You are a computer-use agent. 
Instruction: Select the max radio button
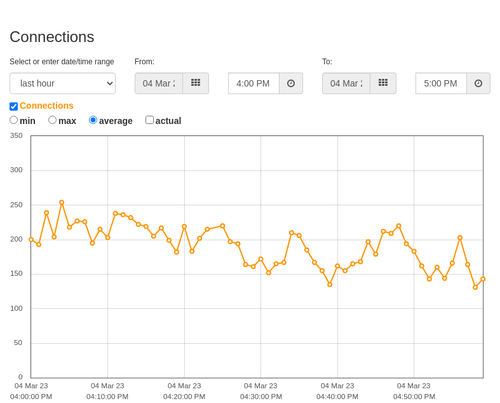[x=52, y=120]
